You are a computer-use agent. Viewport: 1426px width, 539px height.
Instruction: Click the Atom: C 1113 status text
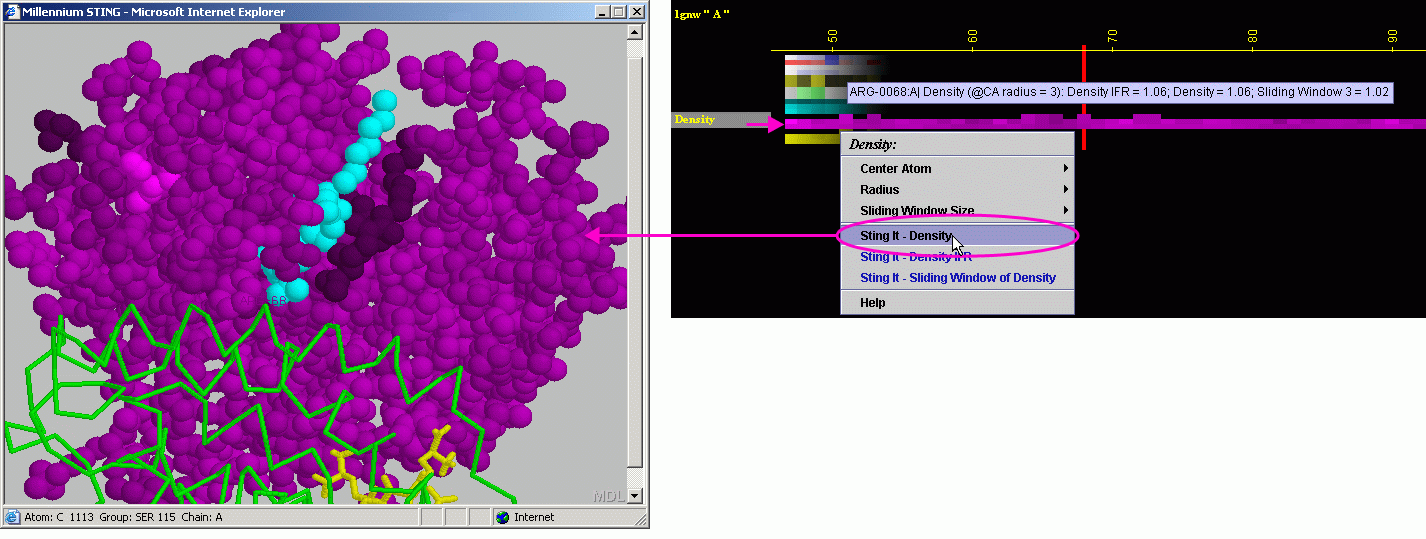[x=122, y=517]
